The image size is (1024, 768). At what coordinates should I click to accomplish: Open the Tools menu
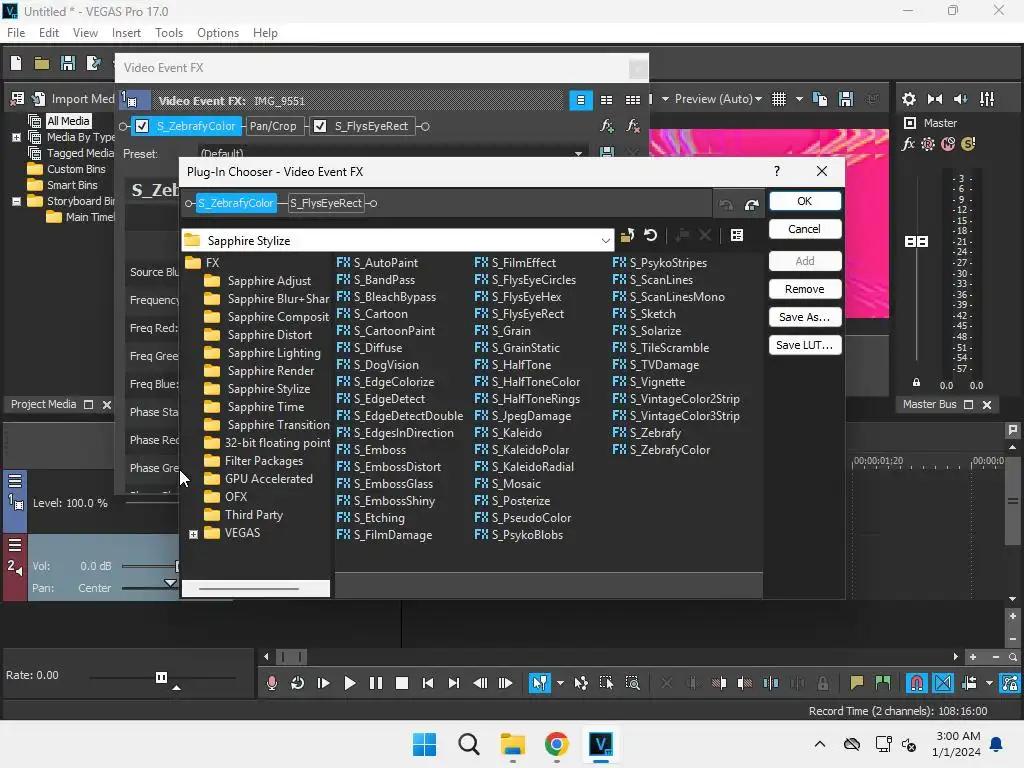[x=169, y=33]
